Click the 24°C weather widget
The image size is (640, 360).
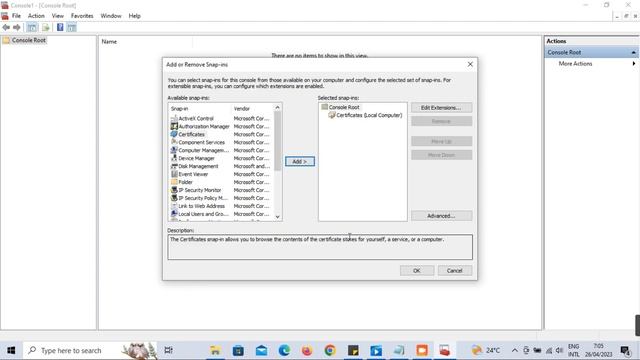coord(486,350)
